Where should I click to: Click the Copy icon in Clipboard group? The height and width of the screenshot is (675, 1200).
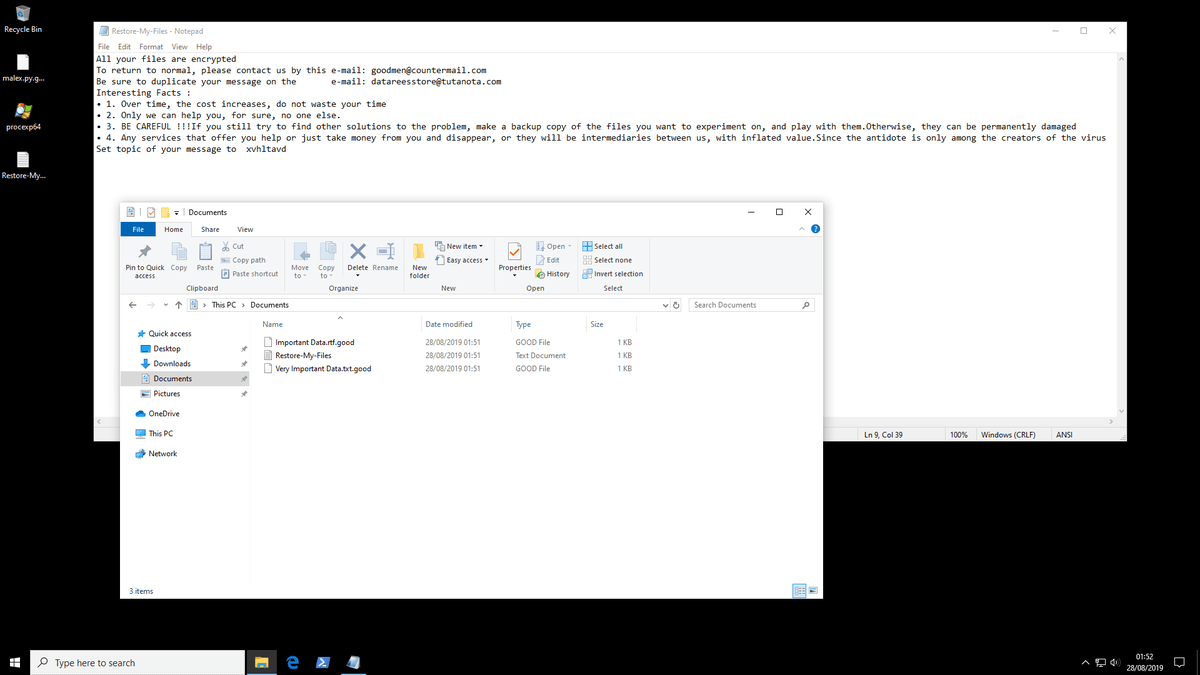[x=179, y=257]
